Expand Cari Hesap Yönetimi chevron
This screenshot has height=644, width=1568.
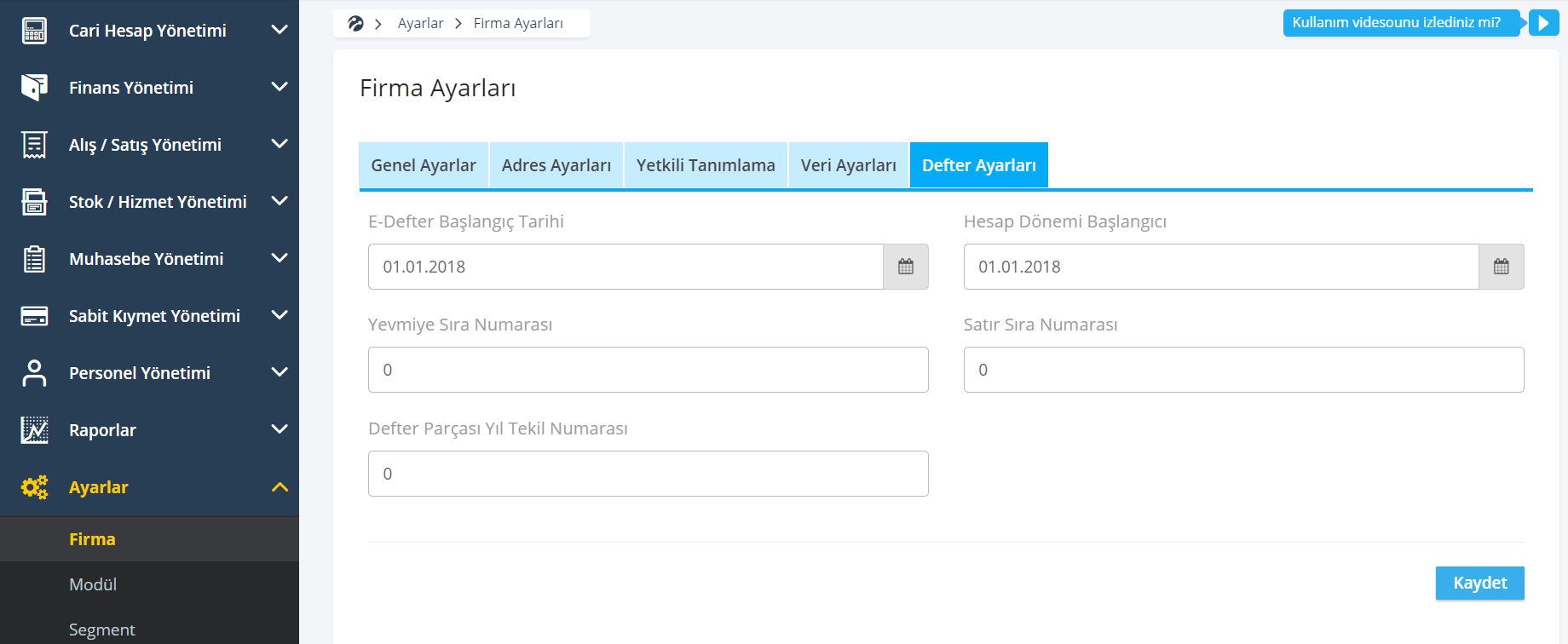point(279,30)
